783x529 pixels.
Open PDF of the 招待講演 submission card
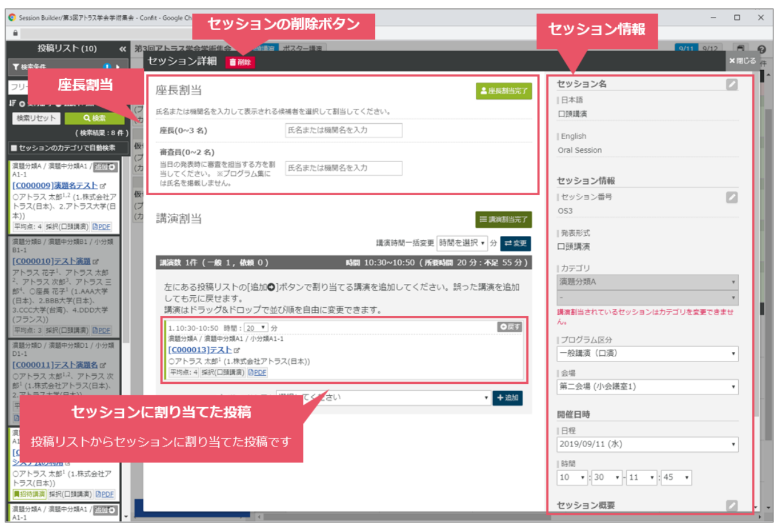(x=104, y=495)
